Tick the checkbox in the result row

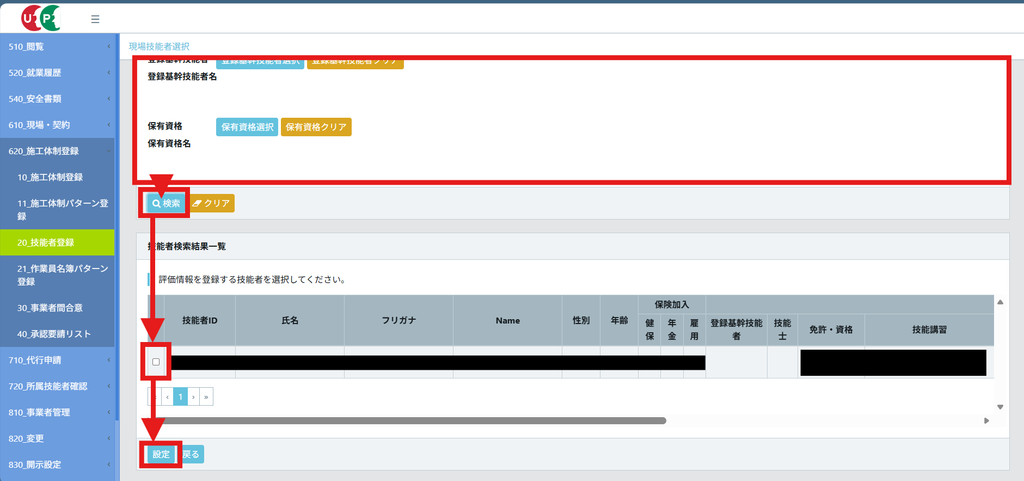(155, 362)
